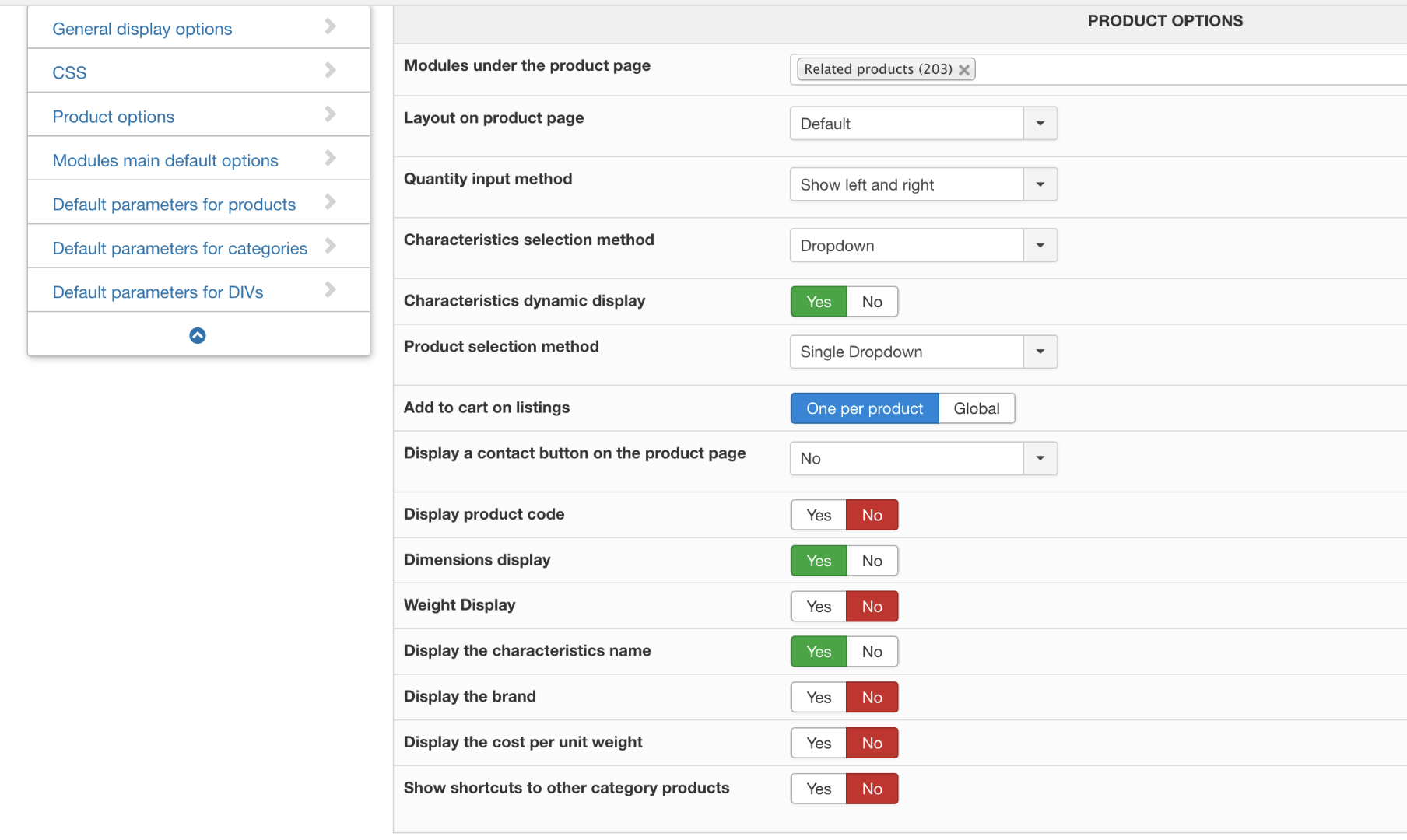
Task: Remove the Related products (203) tag
Action: click(964, 70)
